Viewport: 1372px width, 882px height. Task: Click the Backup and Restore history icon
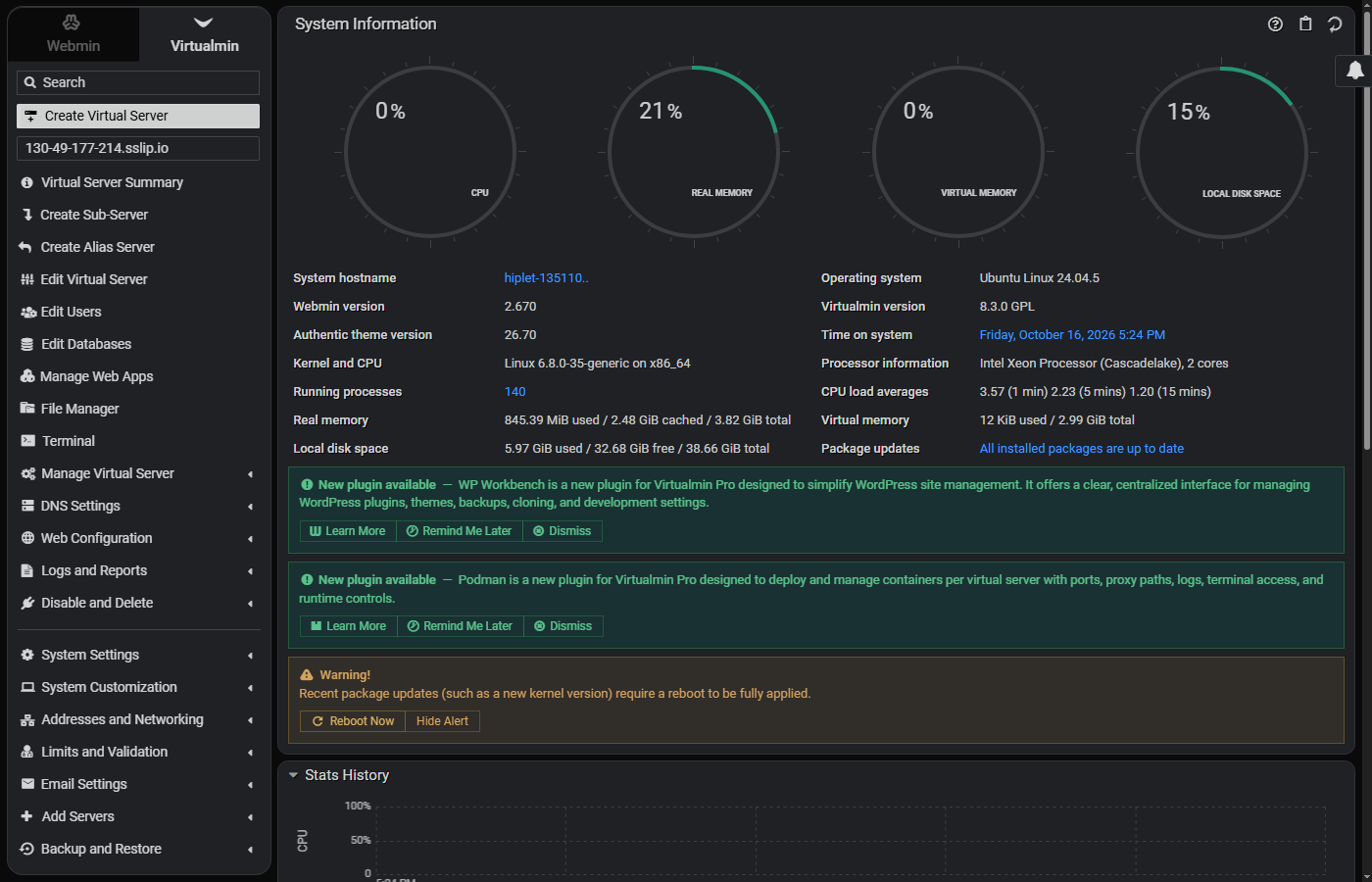27,849
